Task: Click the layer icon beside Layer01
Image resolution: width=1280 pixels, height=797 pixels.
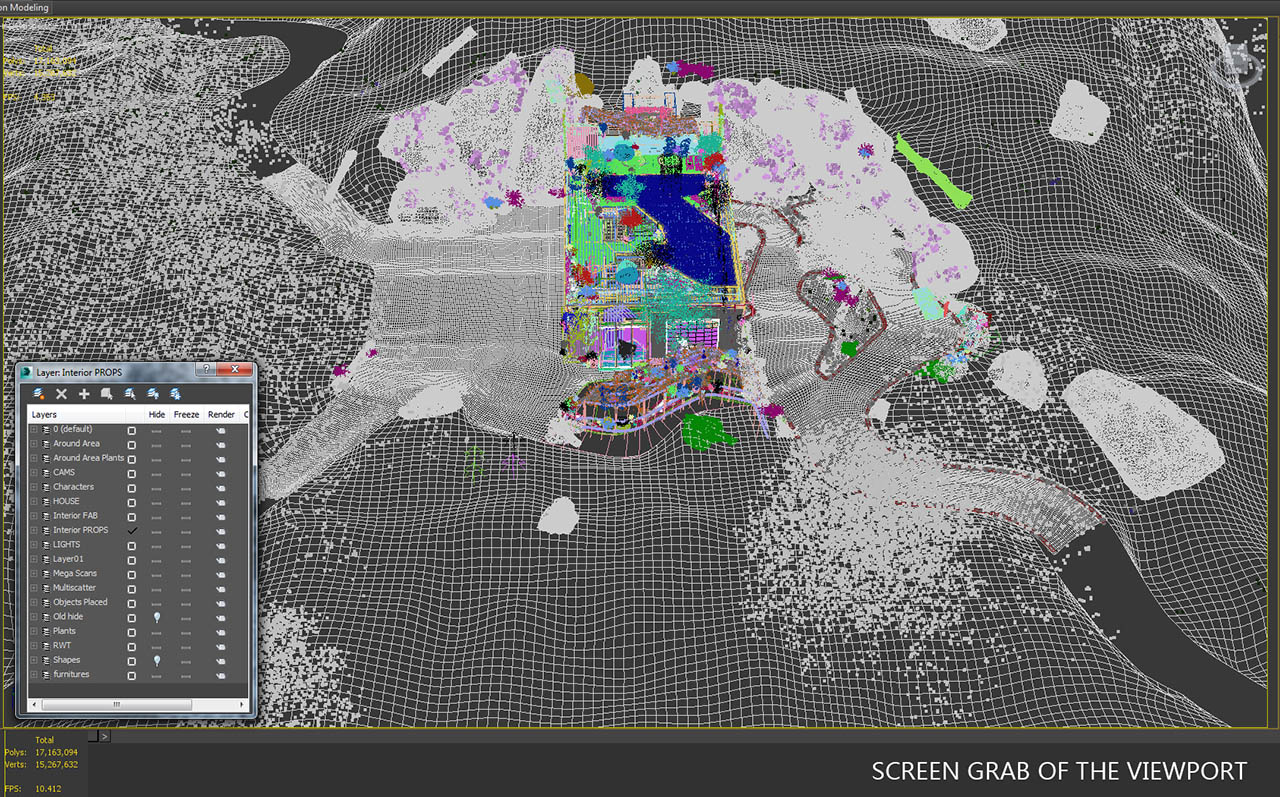Action: [46, 559]
